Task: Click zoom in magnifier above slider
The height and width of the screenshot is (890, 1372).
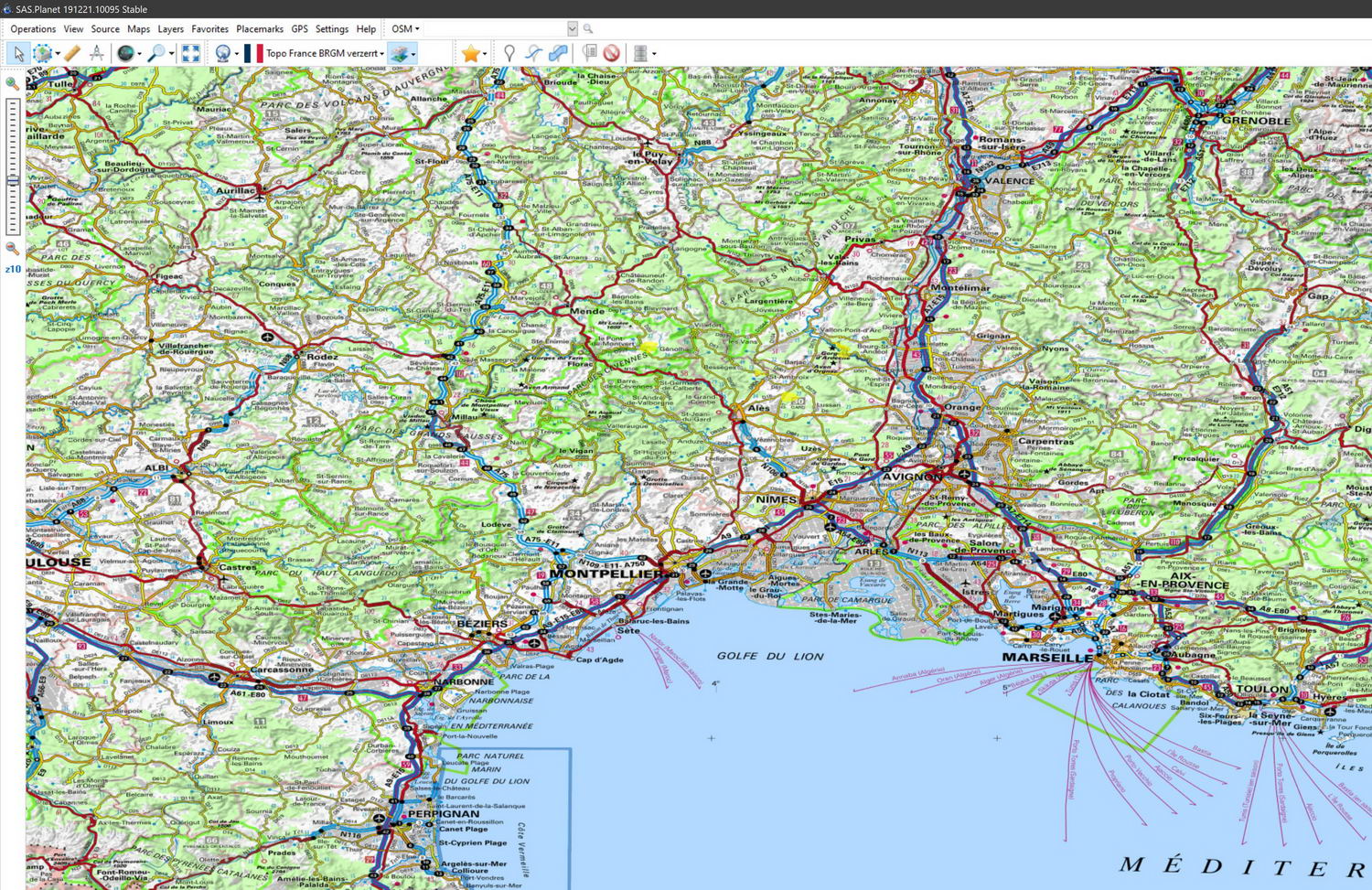Action: pos(12,83)
